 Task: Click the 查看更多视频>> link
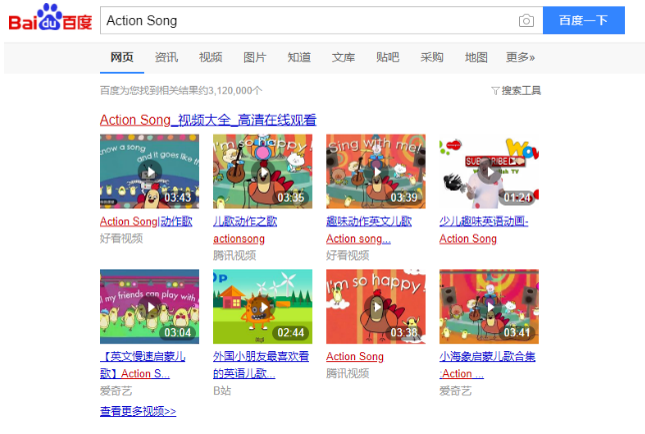(138, 411)
